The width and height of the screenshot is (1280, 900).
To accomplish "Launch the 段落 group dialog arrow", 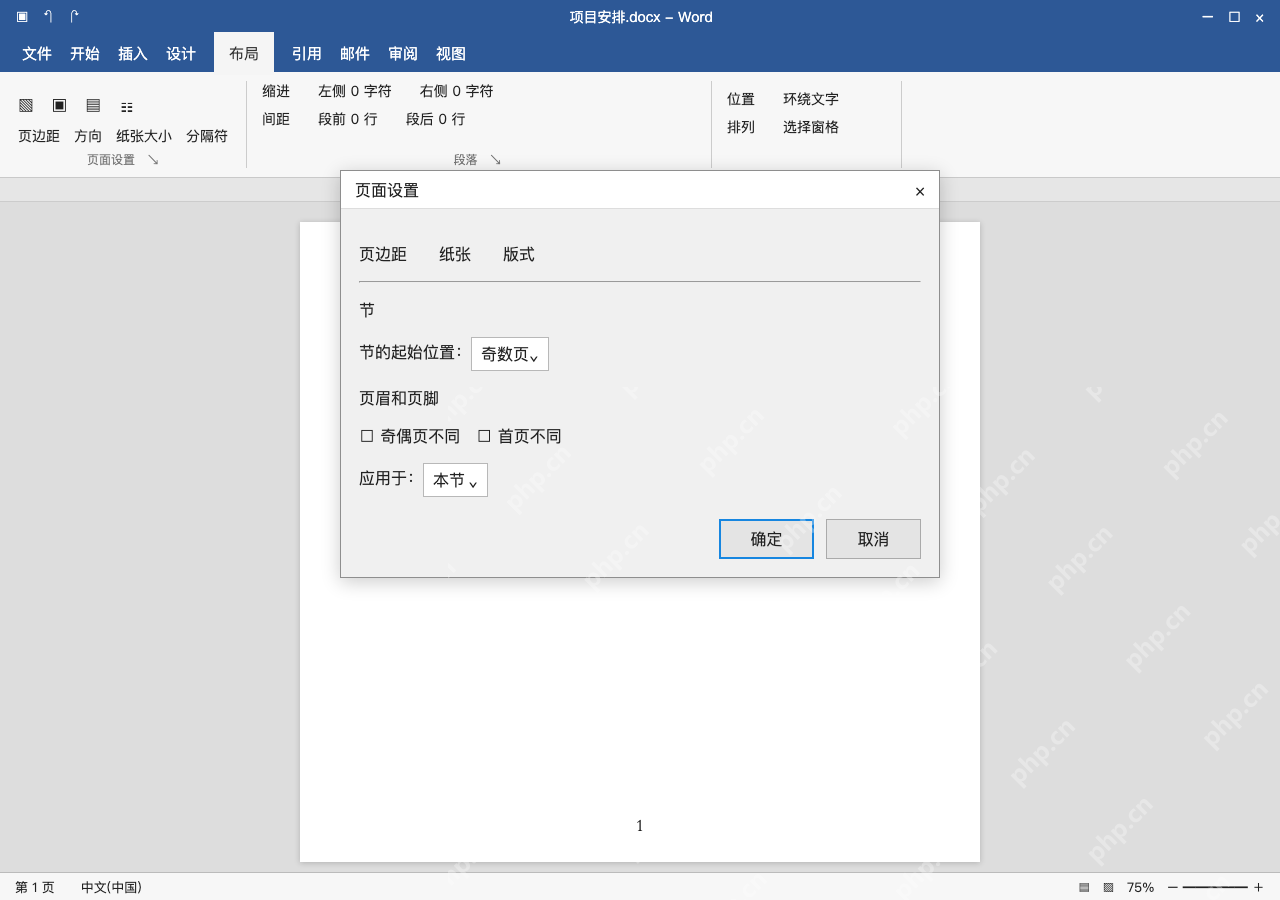I will click(495, 159).
